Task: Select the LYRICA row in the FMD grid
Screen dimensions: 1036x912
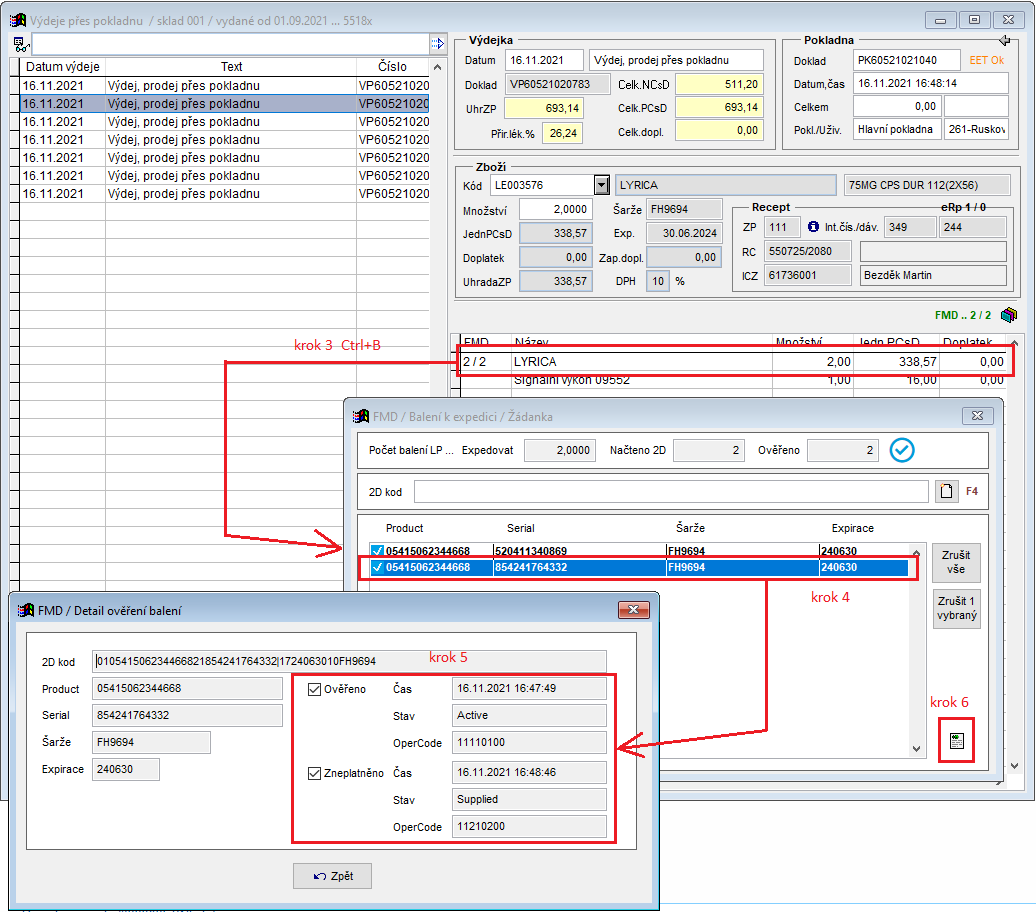Action: [x=733, y=361]
